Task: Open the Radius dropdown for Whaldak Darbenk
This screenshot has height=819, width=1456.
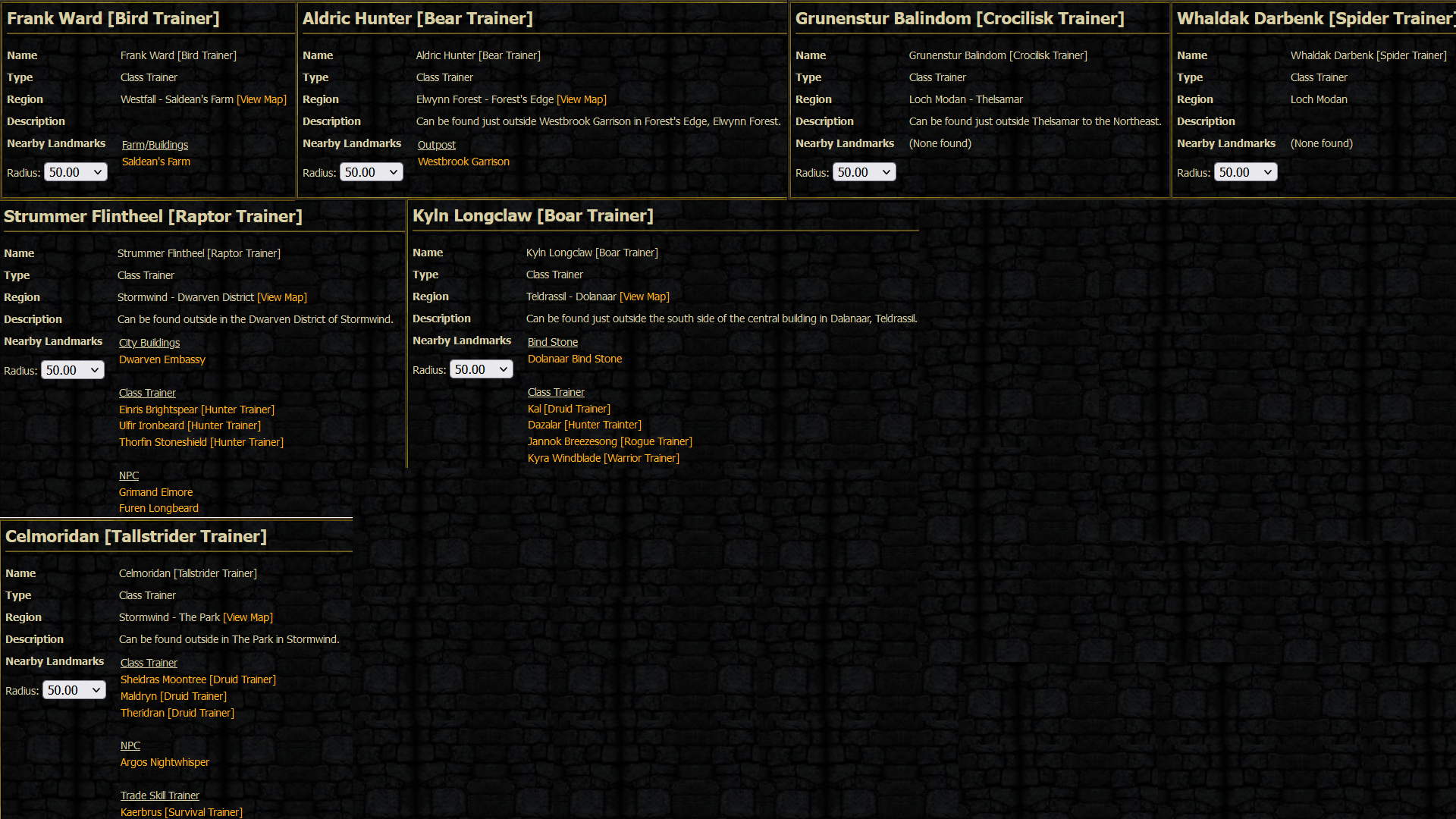Action: pos(1244,171)
